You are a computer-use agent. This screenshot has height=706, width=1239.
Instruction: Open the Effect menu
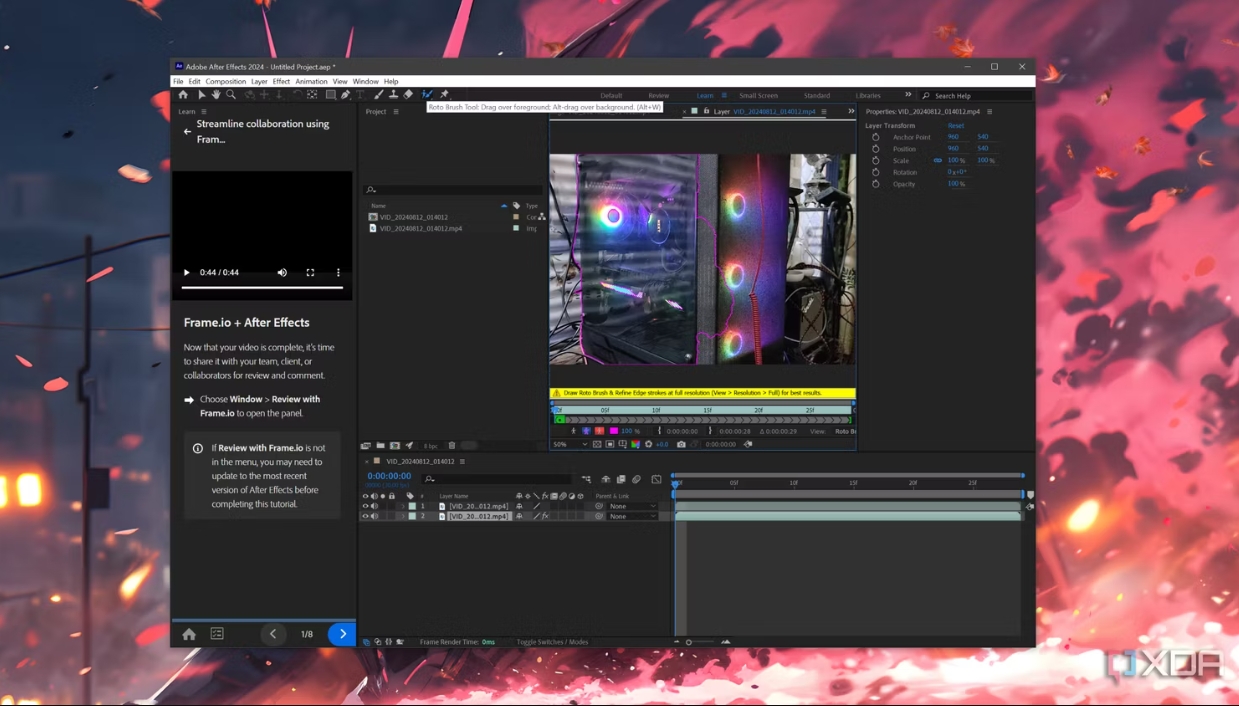click(281, 81)
